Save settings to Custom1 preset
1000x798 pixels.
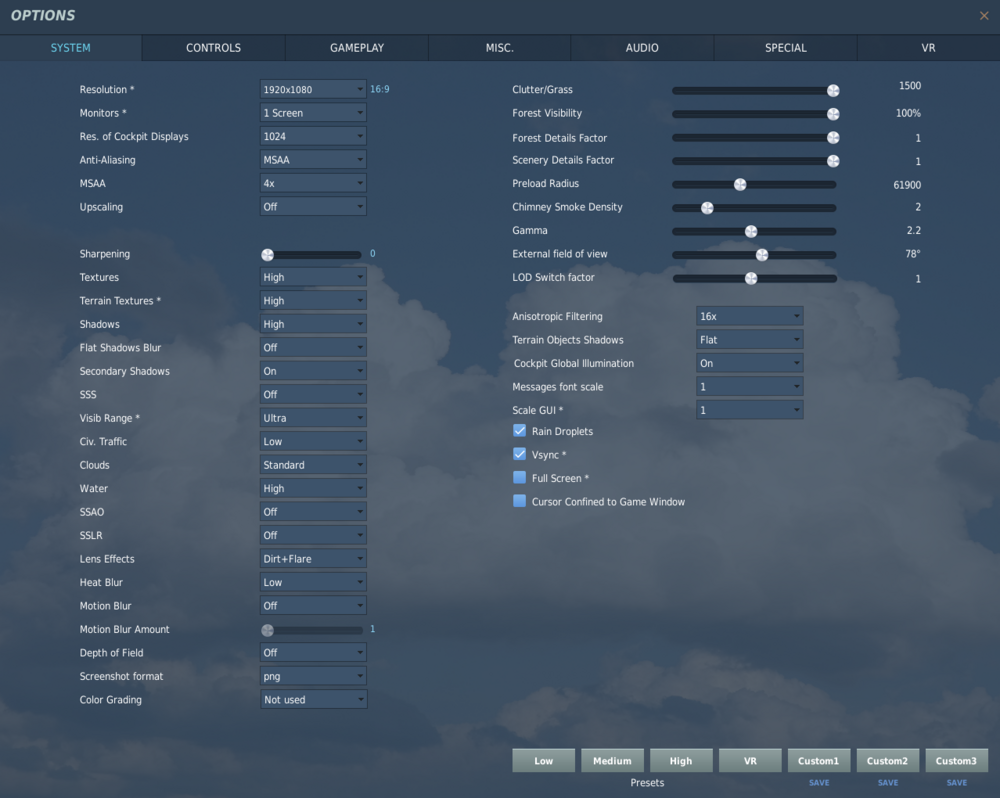[819, 782]
